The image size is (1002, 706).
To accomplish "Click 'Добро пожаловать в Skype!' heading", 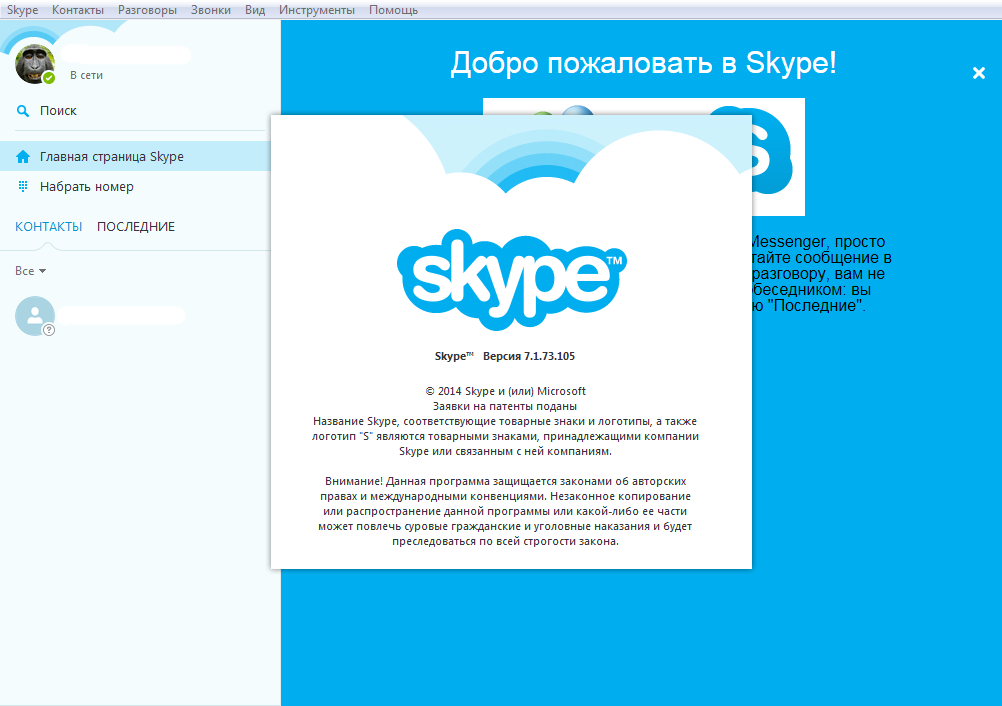I will pyautogui.click(x=644, y=63).
